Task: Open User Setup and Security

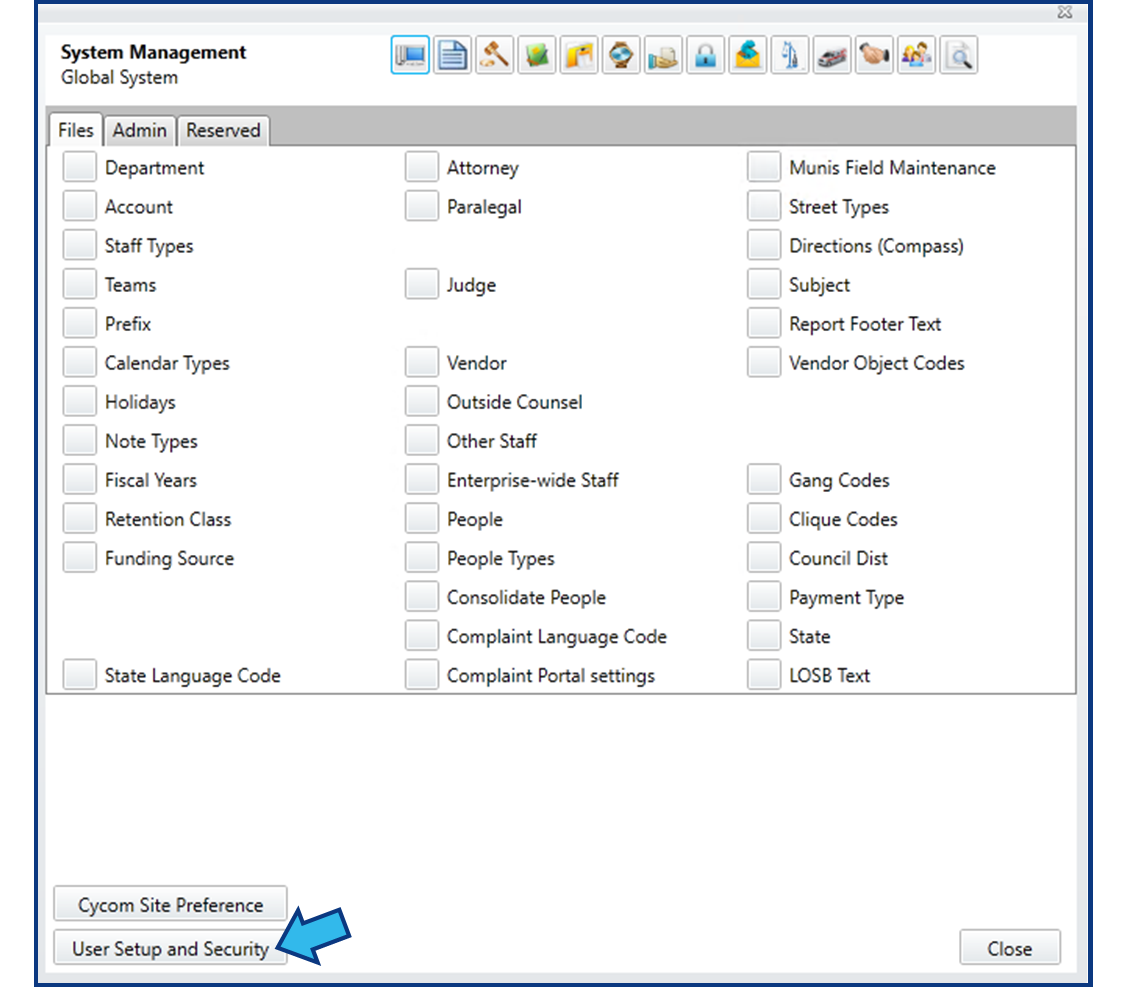Action: [171, 949]
